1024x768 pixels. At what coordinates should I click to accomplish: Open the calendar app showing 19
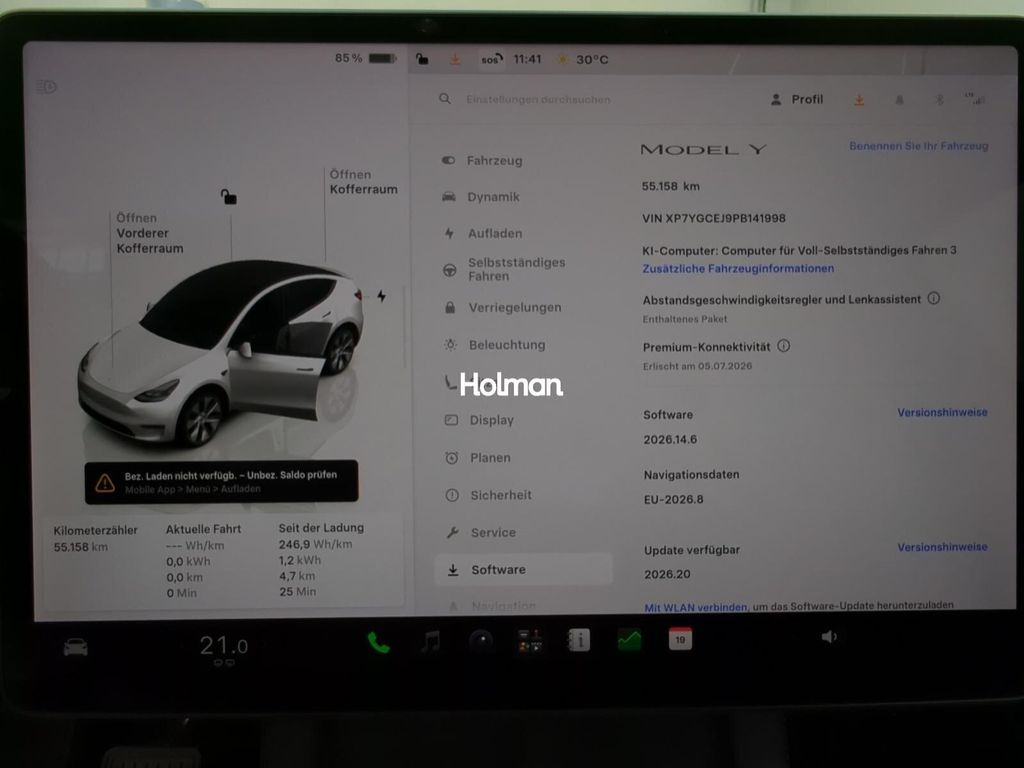(680, 639)
